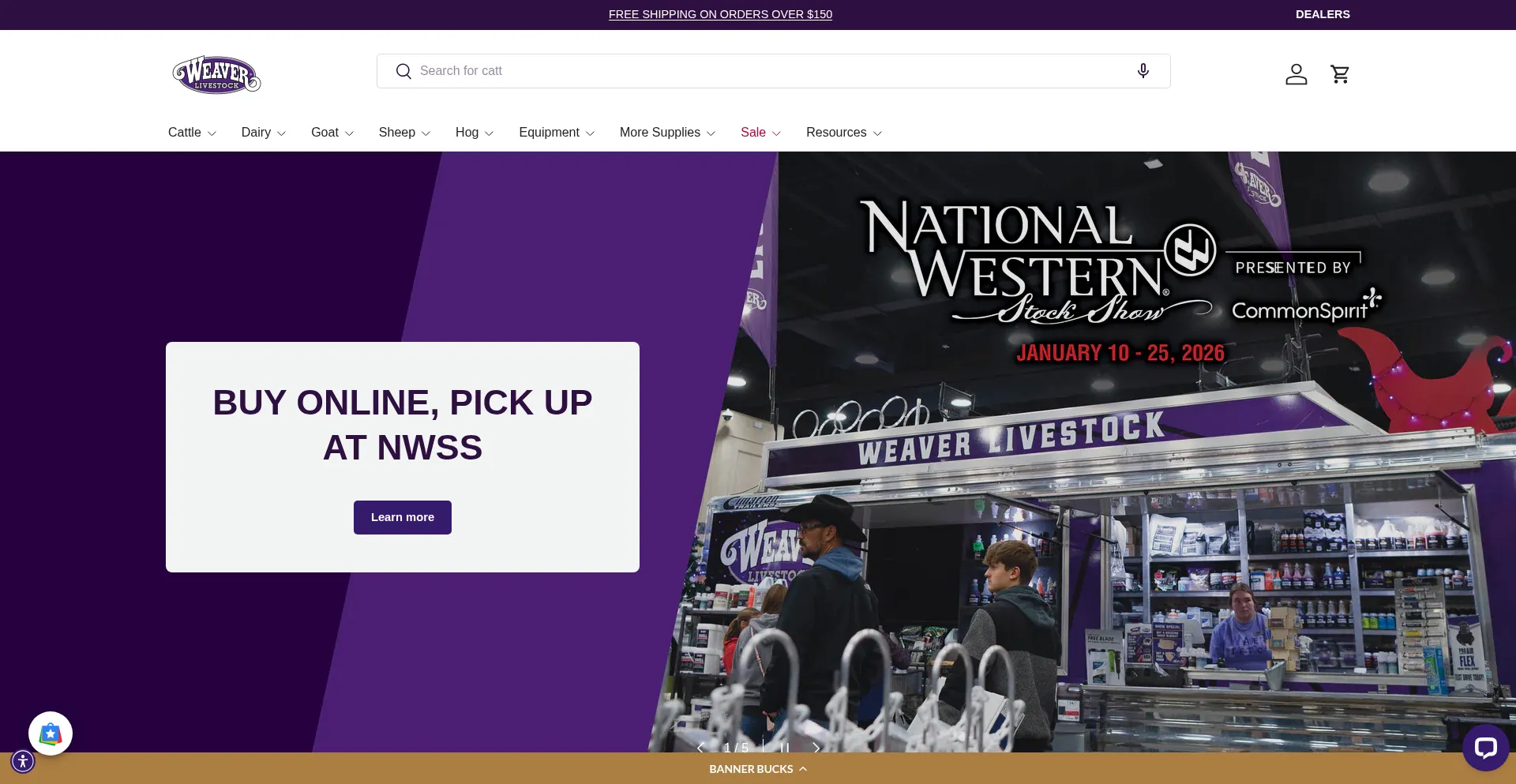Open the accessibility options icon
The image size is (1516, 784).
pyautogui.click(x=23, y=761)
